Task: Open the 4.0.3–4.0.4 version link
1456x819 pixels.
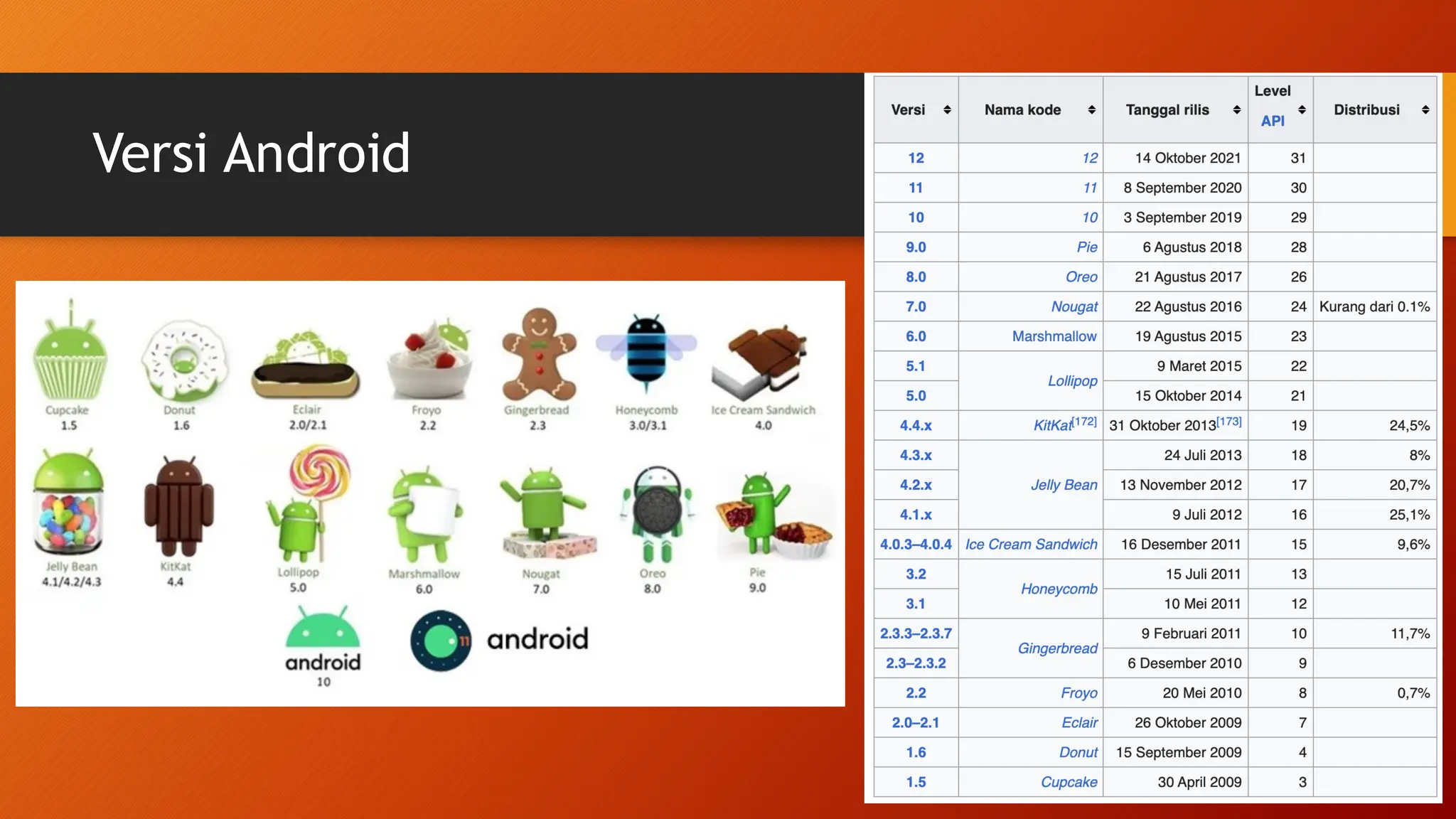Action: pos(916,545)
